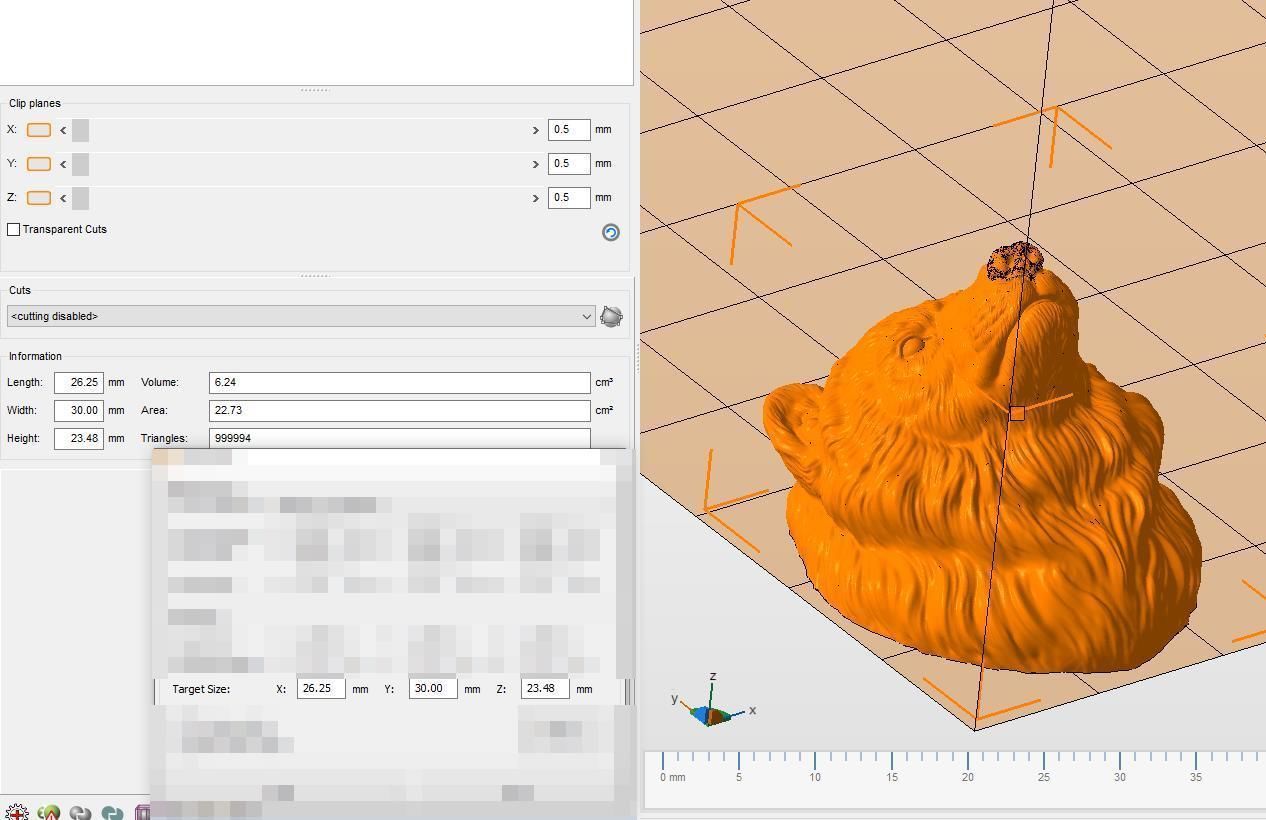Click the X clip plane right arrow
Viewport: 1266px width, 820px height.
click(535, 130)
